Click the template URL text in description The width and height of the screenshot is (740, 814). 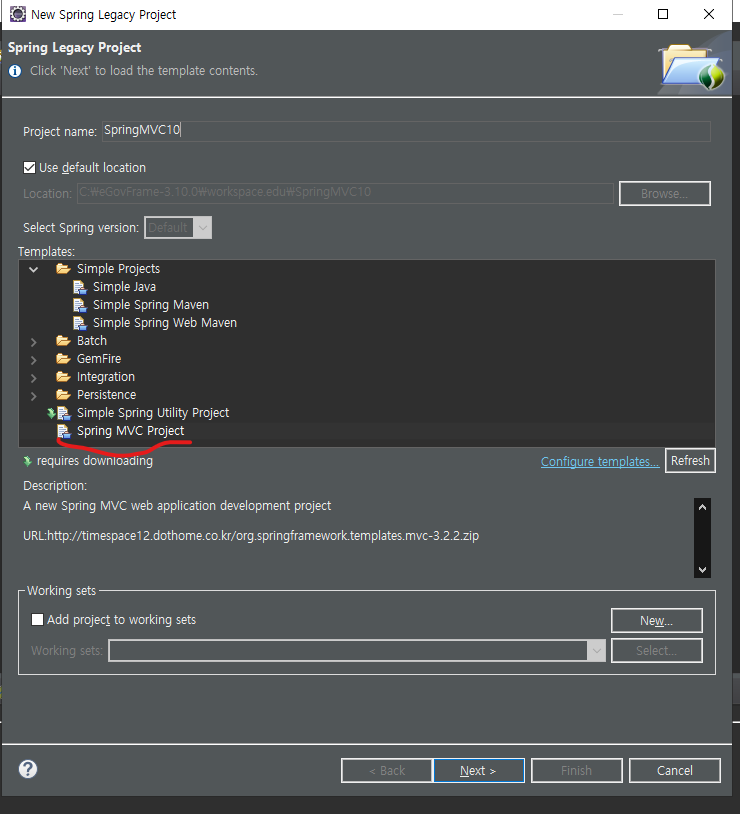point(251,536)
